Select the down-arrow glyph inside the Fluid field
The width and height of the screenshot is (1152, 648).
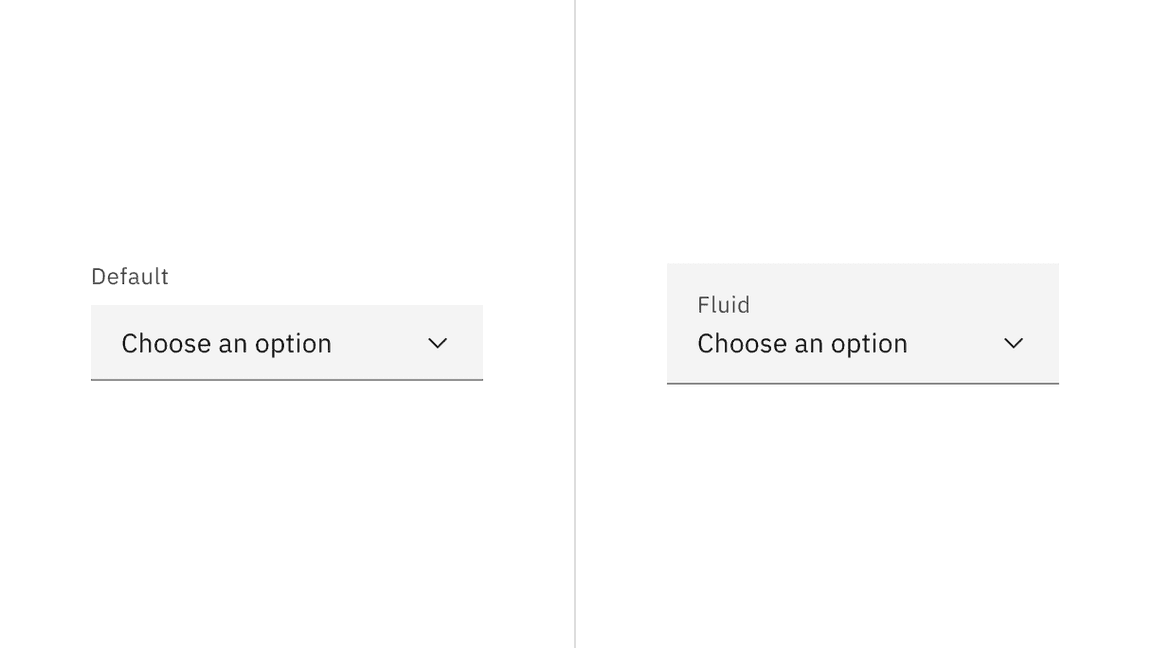click(1013, 343)
